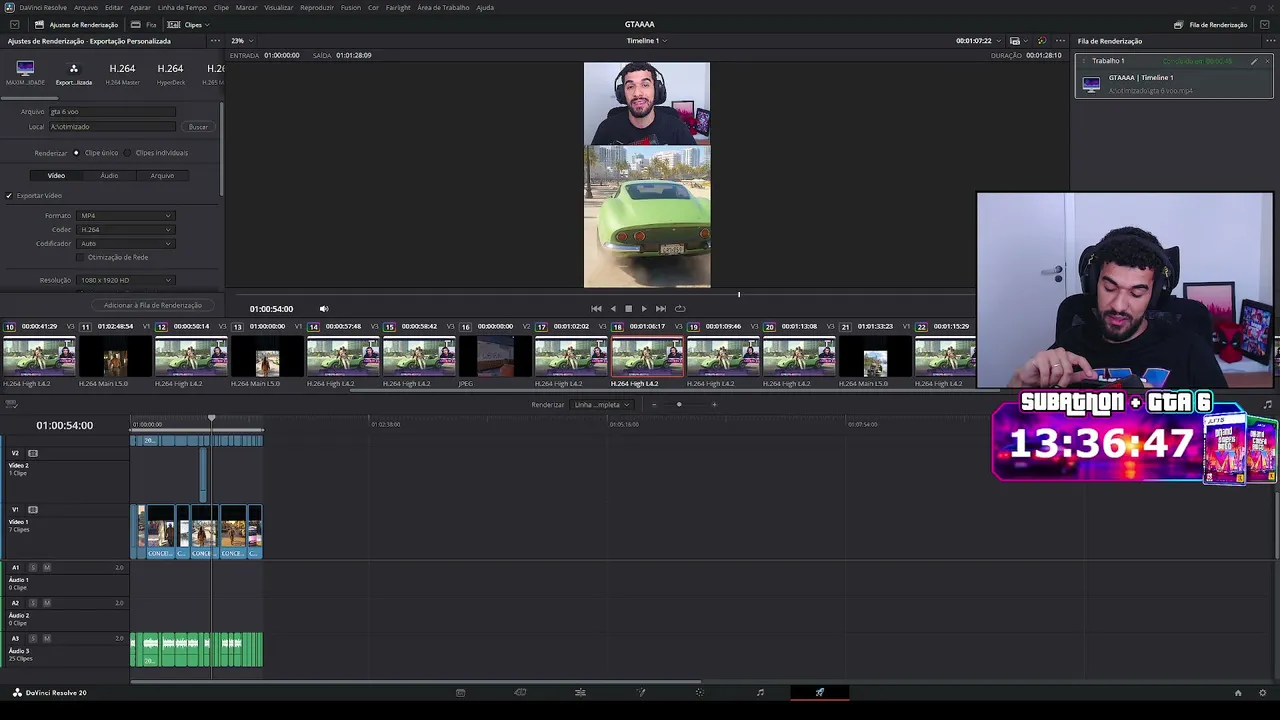
Task: Stop playback in the viewer
Action: tap(628, 309)
